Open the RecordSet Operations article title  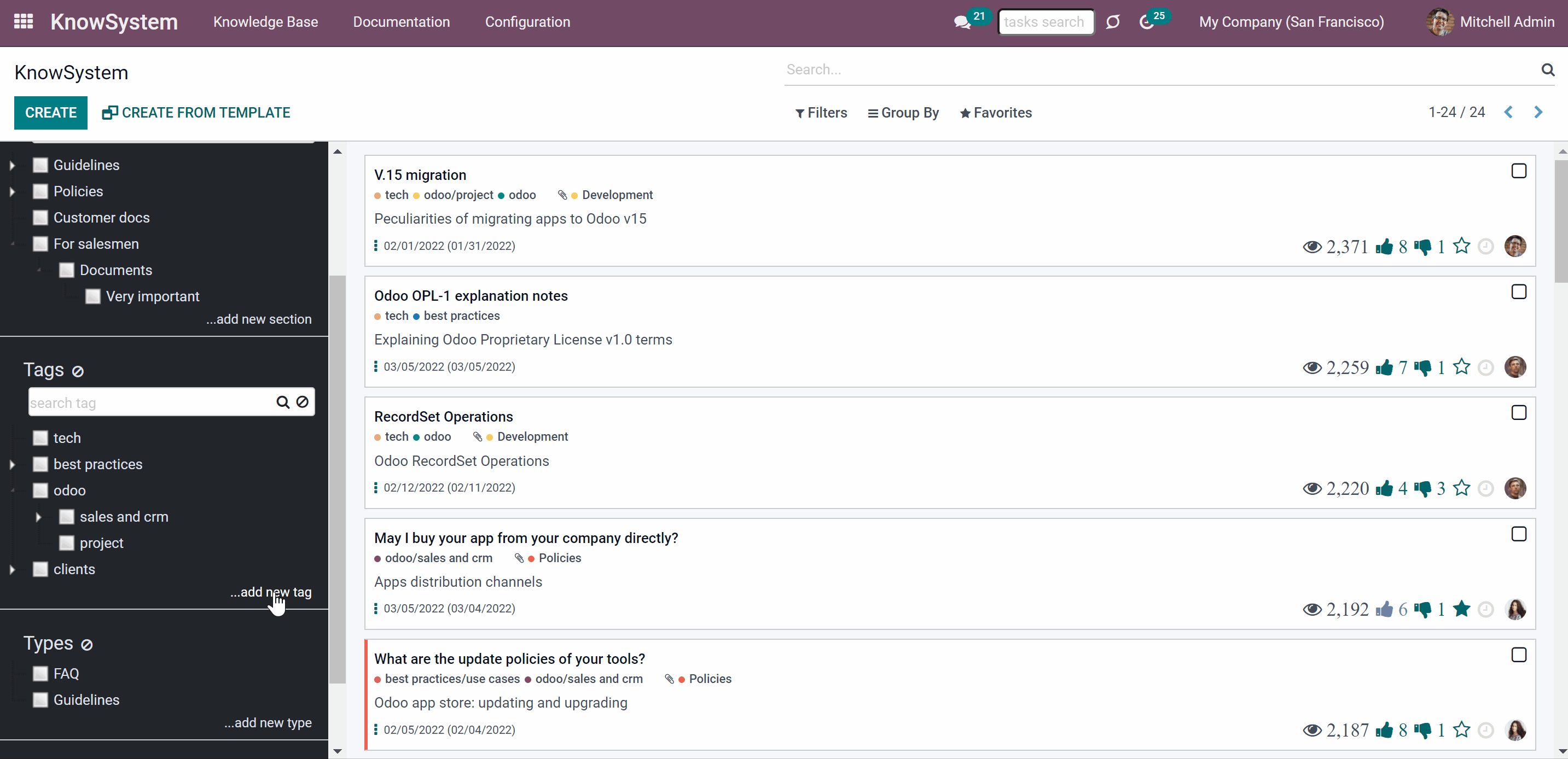pos(443,417)
